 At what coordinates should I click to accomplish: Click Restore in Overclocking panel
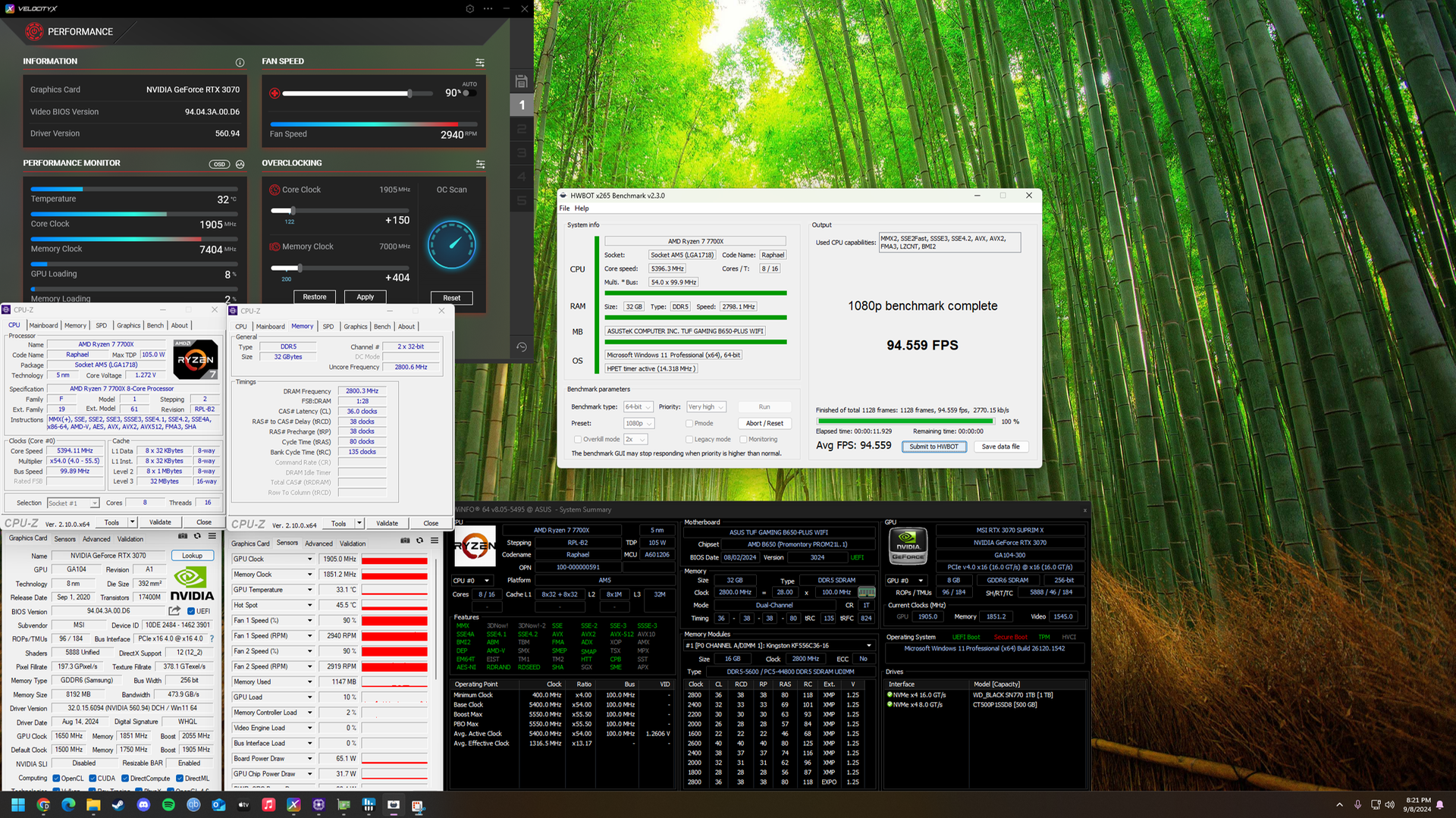[315, 297]
